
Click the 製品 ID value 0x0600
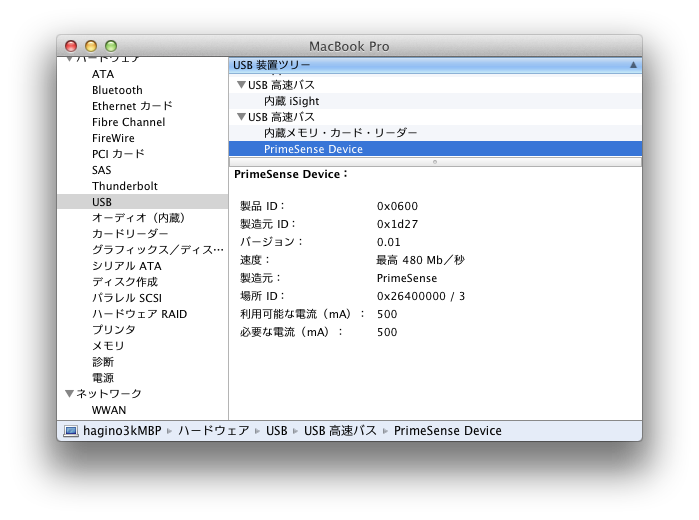[397, 206]
